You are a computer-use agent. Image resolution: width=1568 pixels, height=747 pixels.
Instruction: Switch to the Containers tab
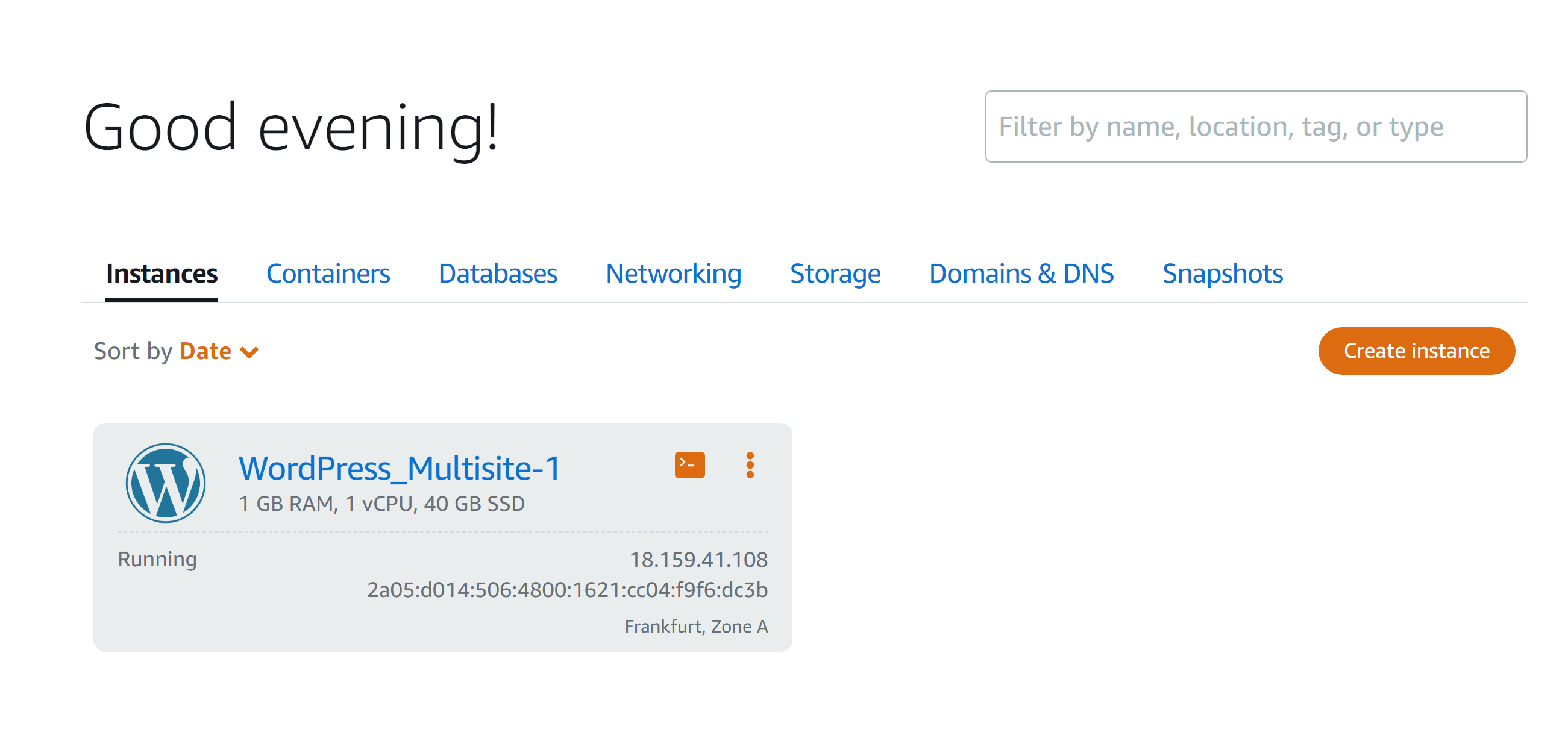328,273
